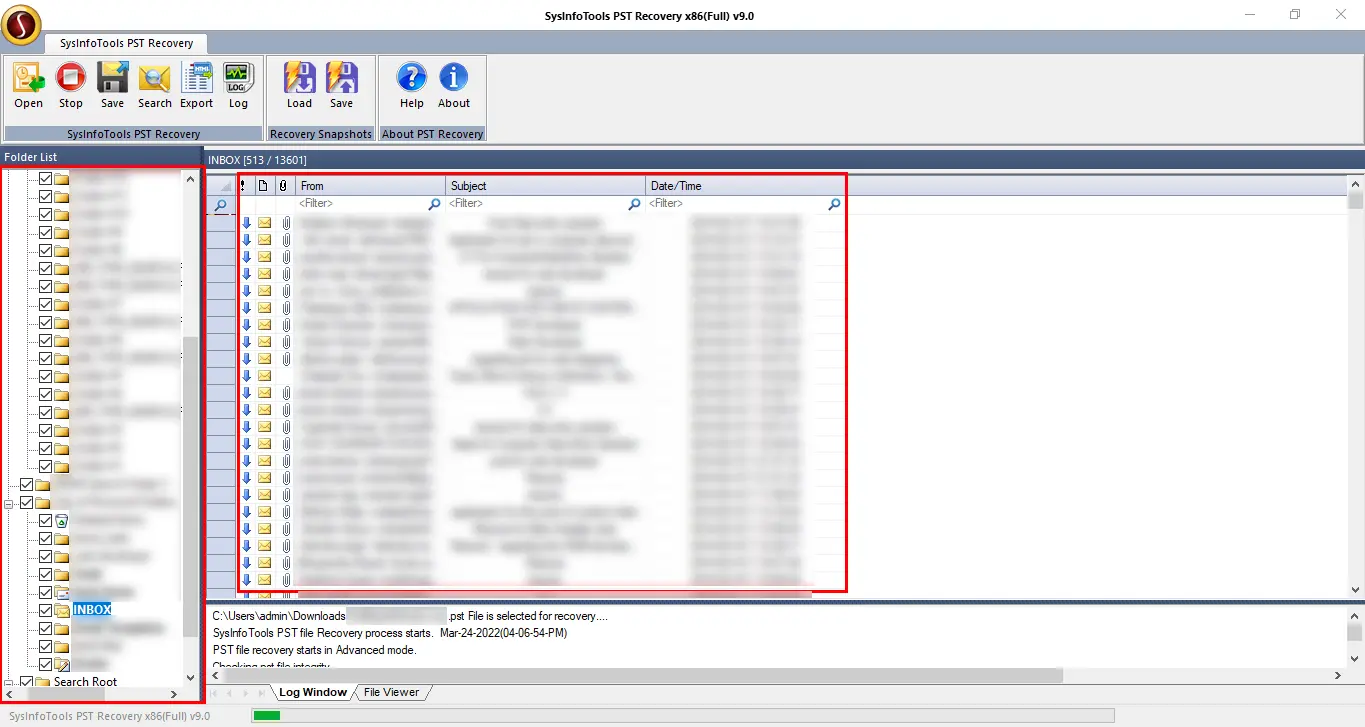Click the folder list scroll-left arrow
The width and height of the screenshot is (1365, 727).
pyautogui.click(x=10, y=693)
